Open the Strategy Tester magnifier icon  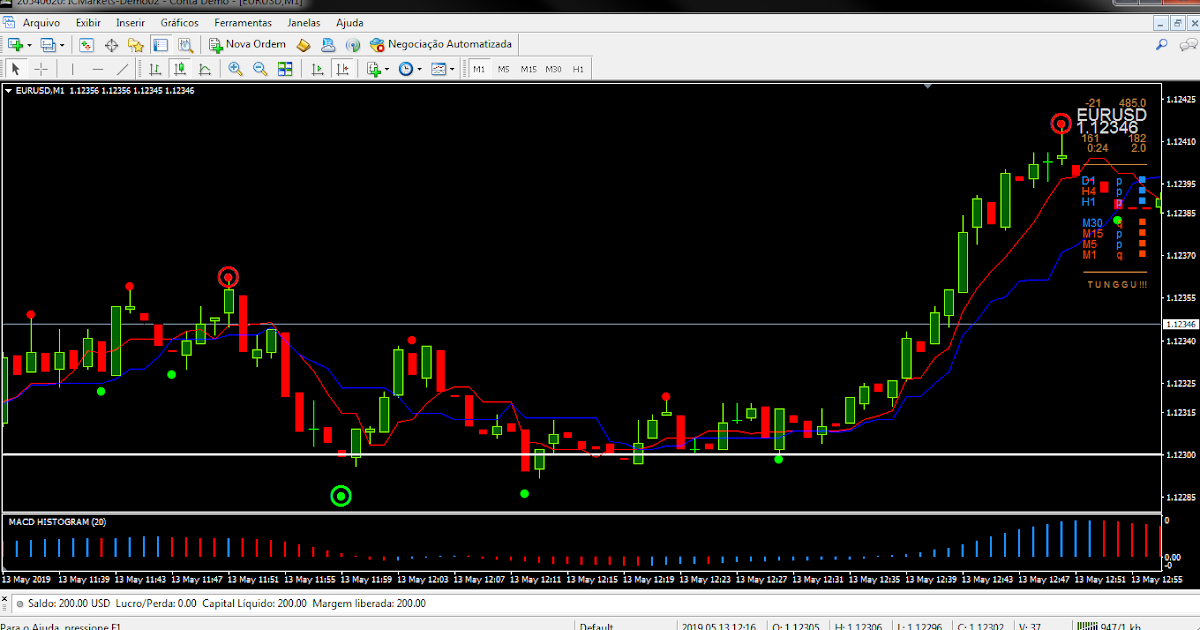186,45
